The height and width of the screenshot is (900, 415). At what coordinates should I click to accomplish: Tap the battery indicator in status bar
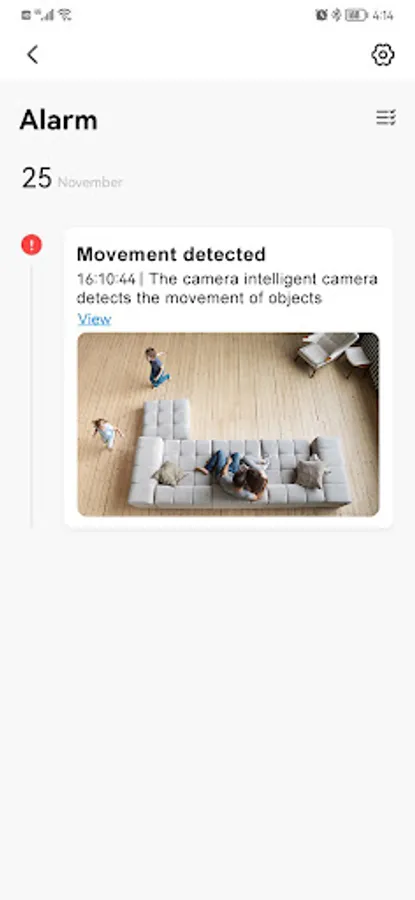pos(356,15)
